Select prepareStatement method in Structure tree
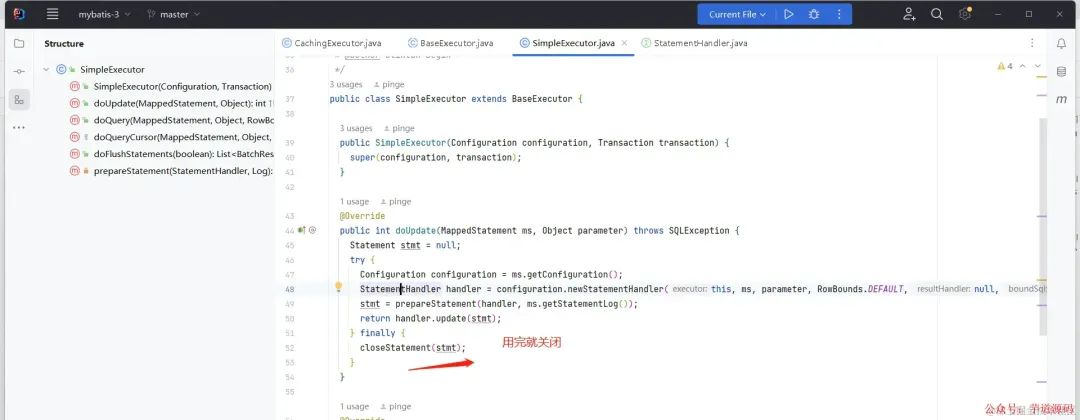This screenshot has height=420, width=1080. tap(183, 171)
